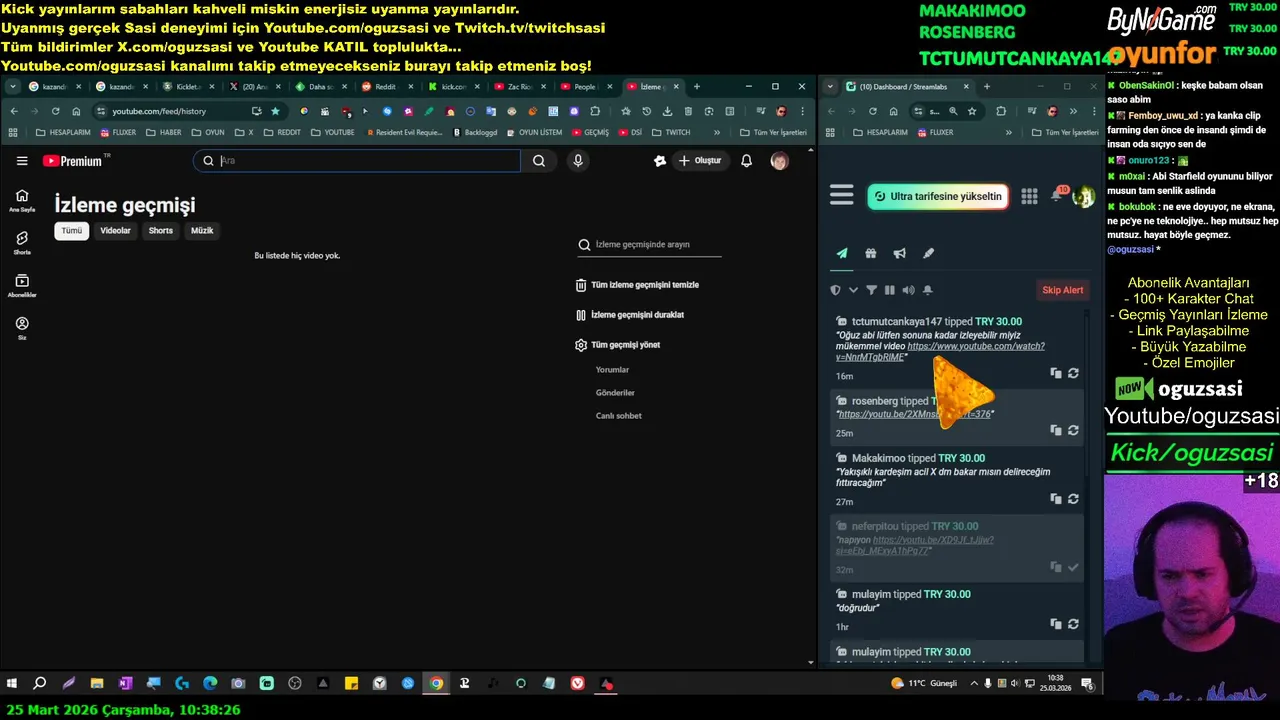This screenshot has width=1280, height=720.
Task: Open Streamlabs notifications bell with 10 badge
Action: pyautogui.click(x=1057, y=195)
